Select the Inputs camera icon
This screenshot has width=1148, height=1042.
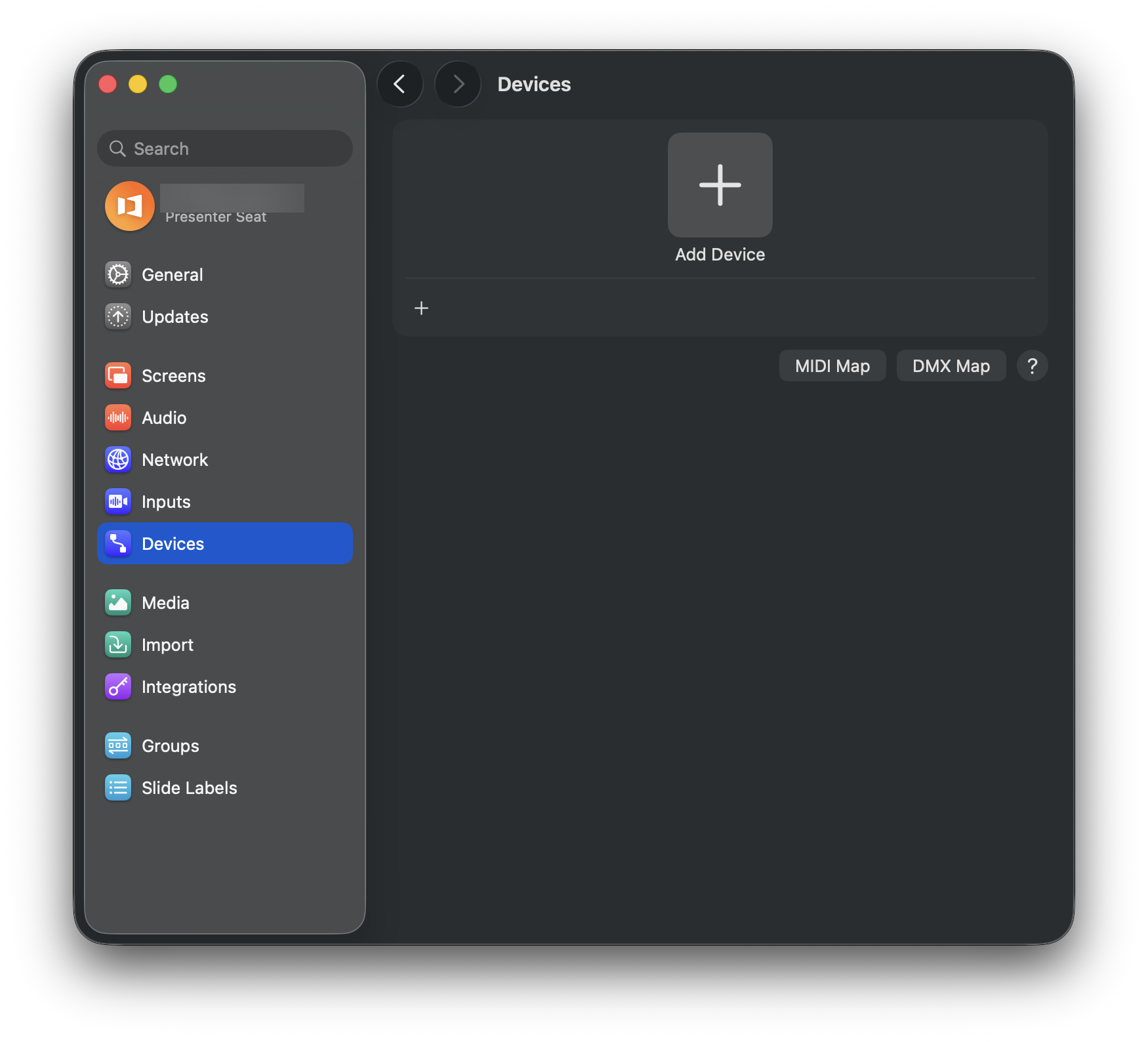(x=118, y=501)
